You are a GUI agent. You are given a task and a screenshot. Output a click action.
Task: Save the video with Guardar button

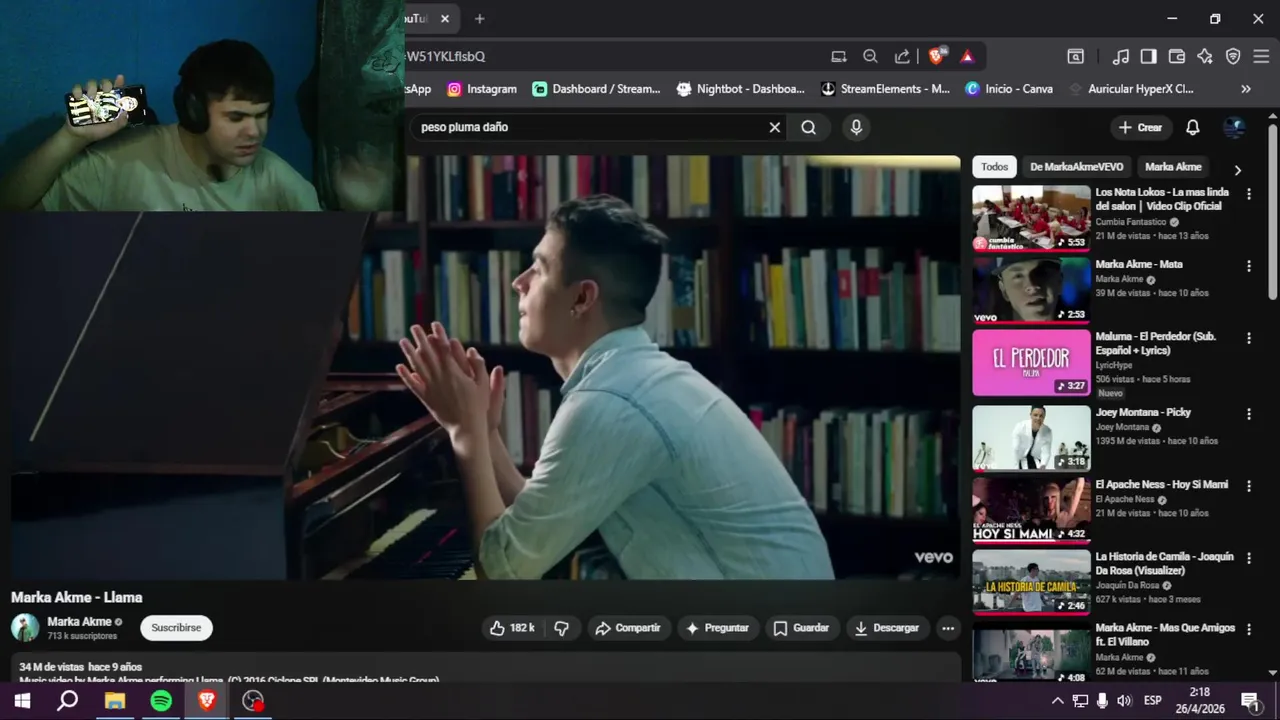(x=801, y=628)
